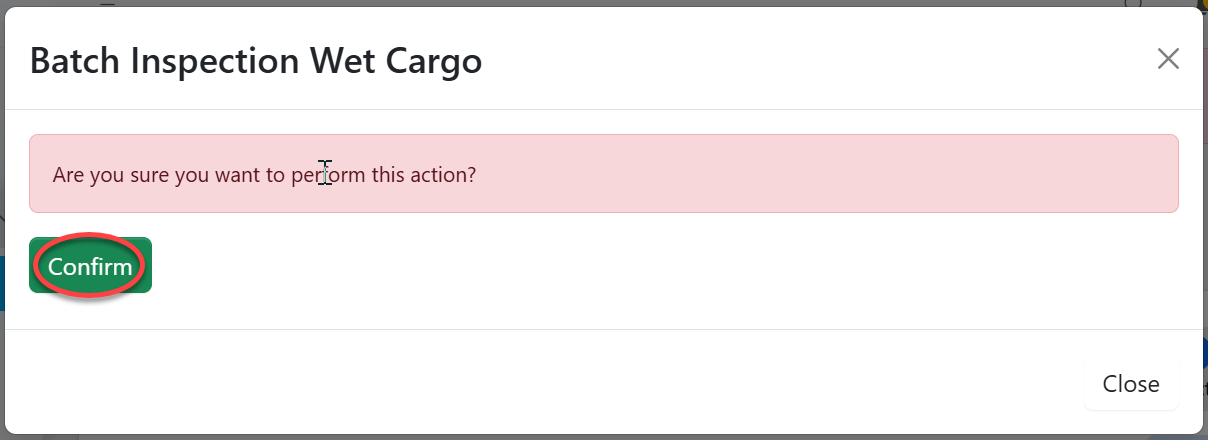The image size is (1208, 440).
Task: Click the Batch Inspection Wet Cargo title
Action: pyautogui.click(x=256, y=61)
